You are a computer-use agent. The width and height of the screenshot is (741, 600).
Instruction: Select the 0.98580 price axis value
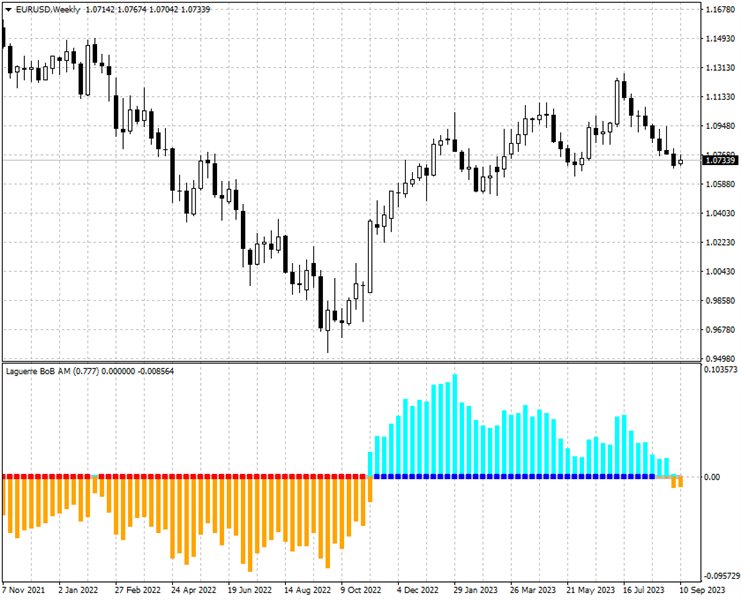coord(721,300)
